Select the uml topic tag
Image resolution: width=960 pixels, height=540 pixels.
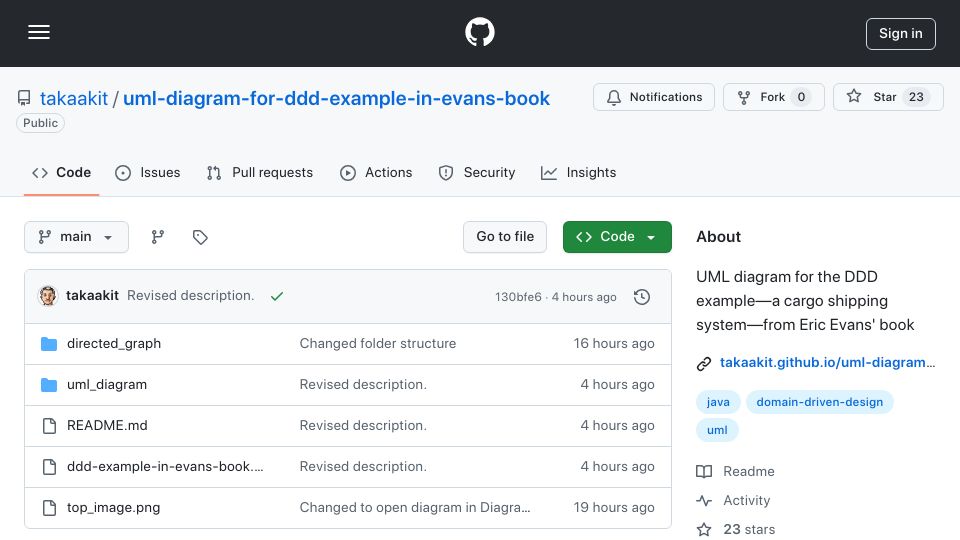click(x=717, y=430)
